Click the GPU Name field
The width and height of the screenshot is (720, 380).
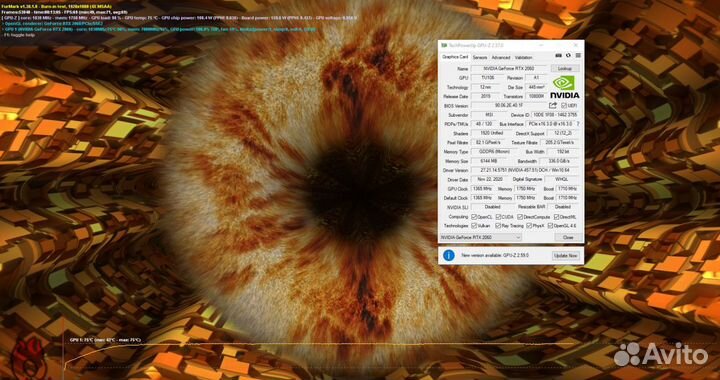(x=509, y=68)
